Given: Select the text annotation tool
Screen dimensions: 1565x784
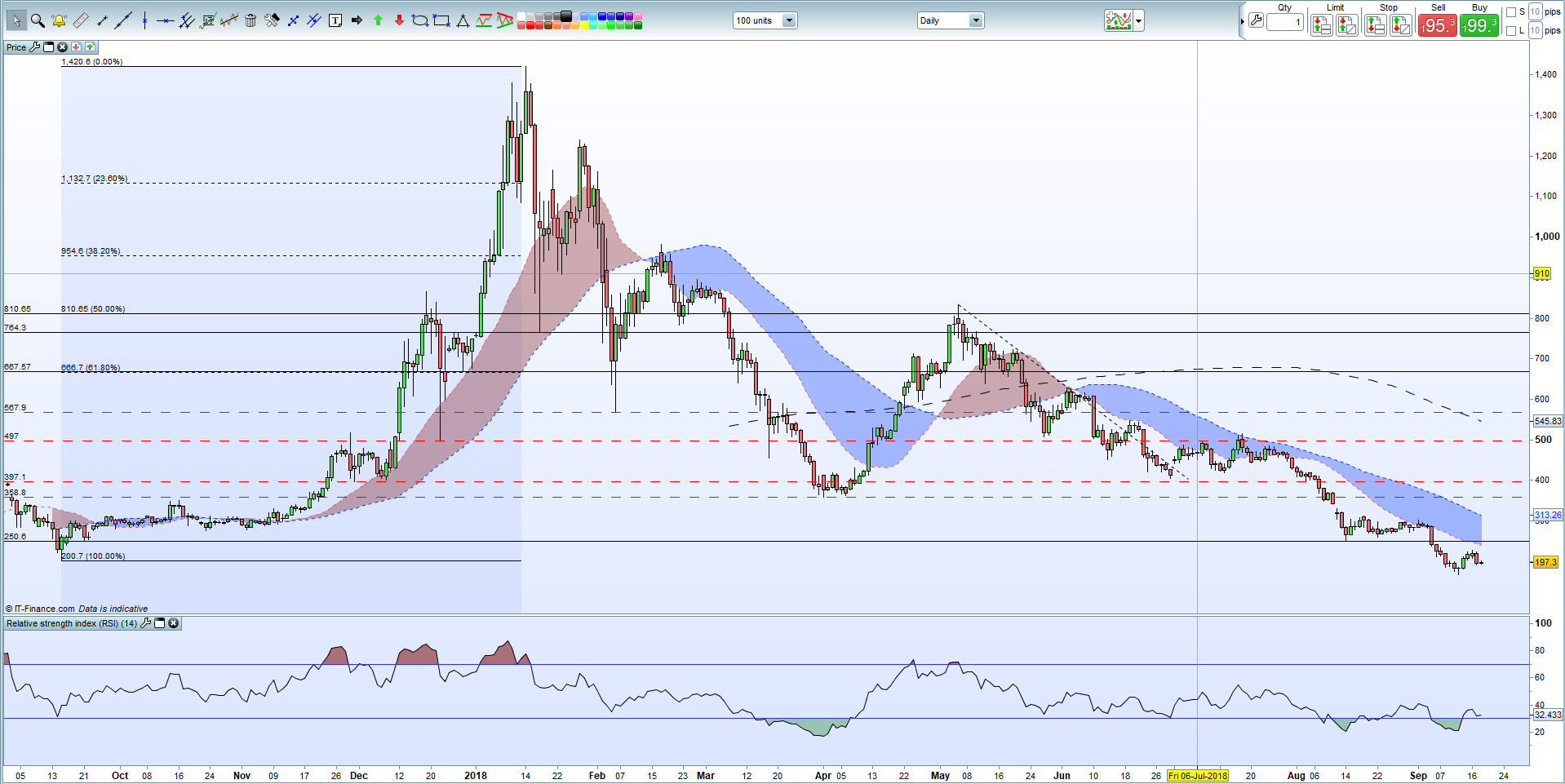Looking at the screenshot, I should (x=335, y=20).
